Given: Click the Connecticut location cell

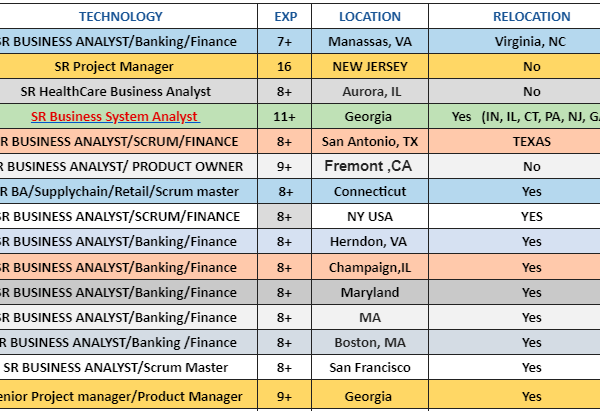Looking at the screenshot, I should click(x=370, y=191).
